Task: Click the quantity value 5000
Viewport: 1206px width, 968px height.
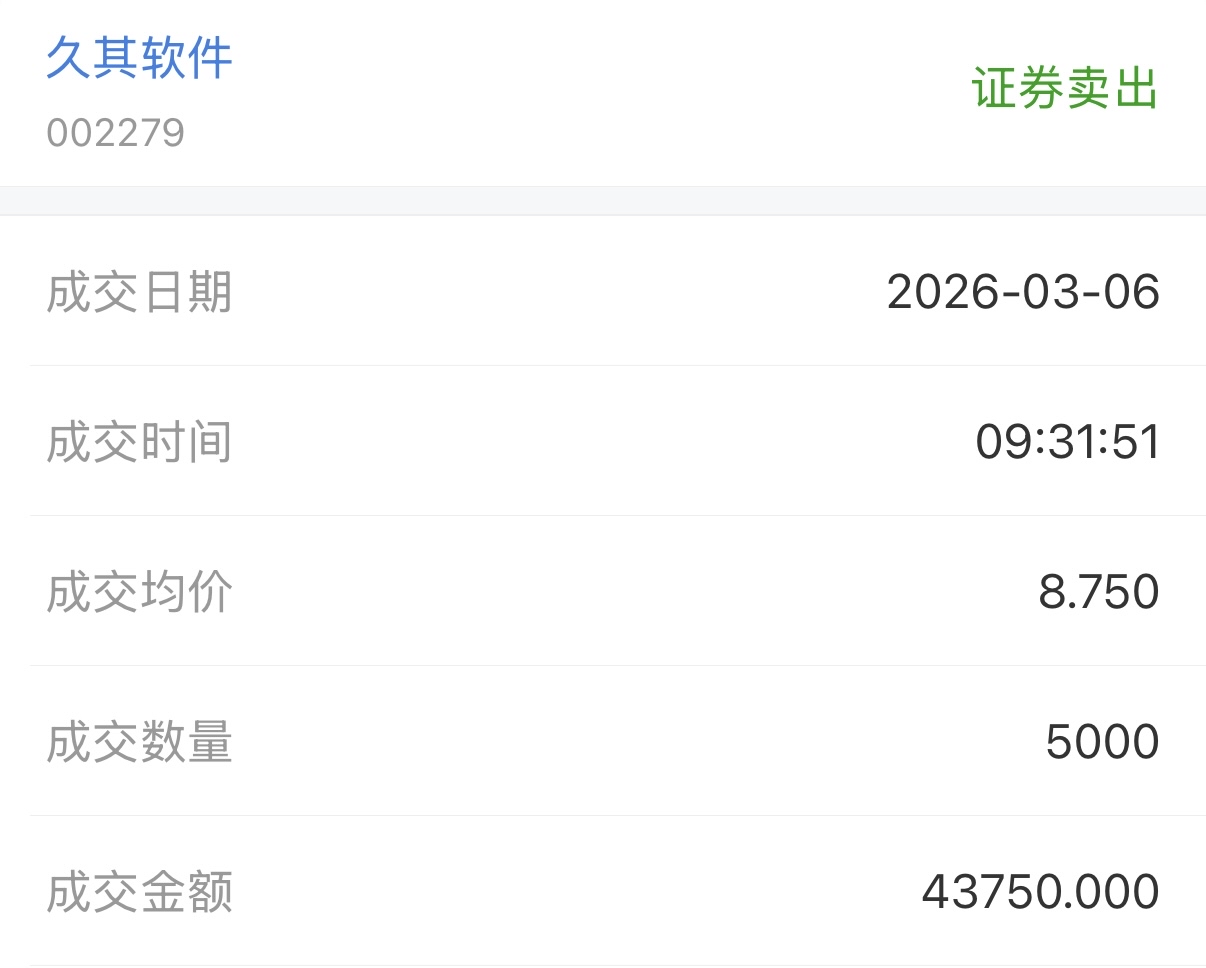Action: click(x=1102, y=742)
